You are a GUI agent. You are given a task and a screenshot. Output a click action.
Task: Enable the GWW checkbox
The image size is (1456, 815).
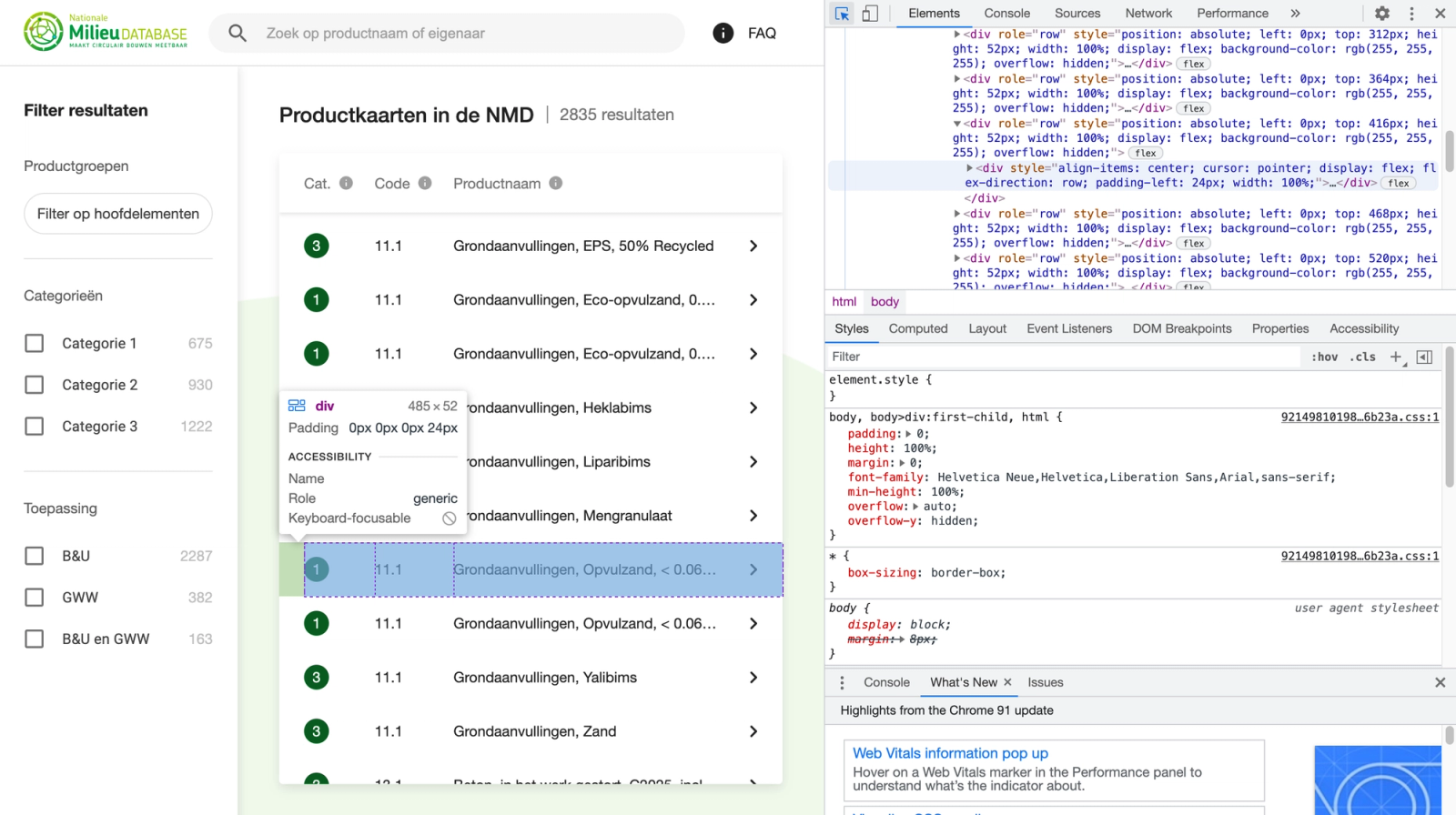[x=35, y=598]
